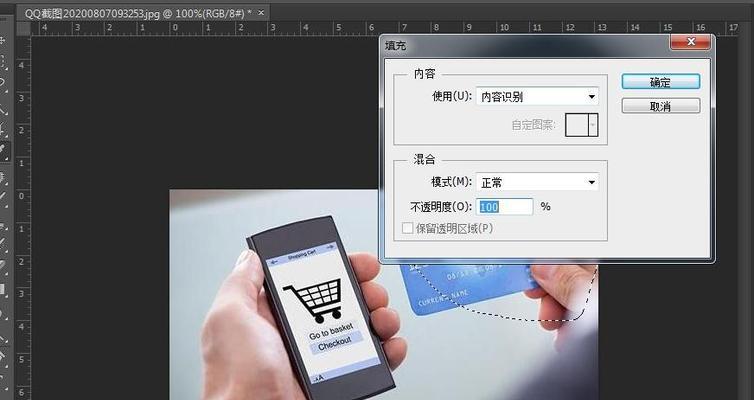Click the shopping cart on the phone photo
This screenshot has width=754, height=400.
[315, 301]
